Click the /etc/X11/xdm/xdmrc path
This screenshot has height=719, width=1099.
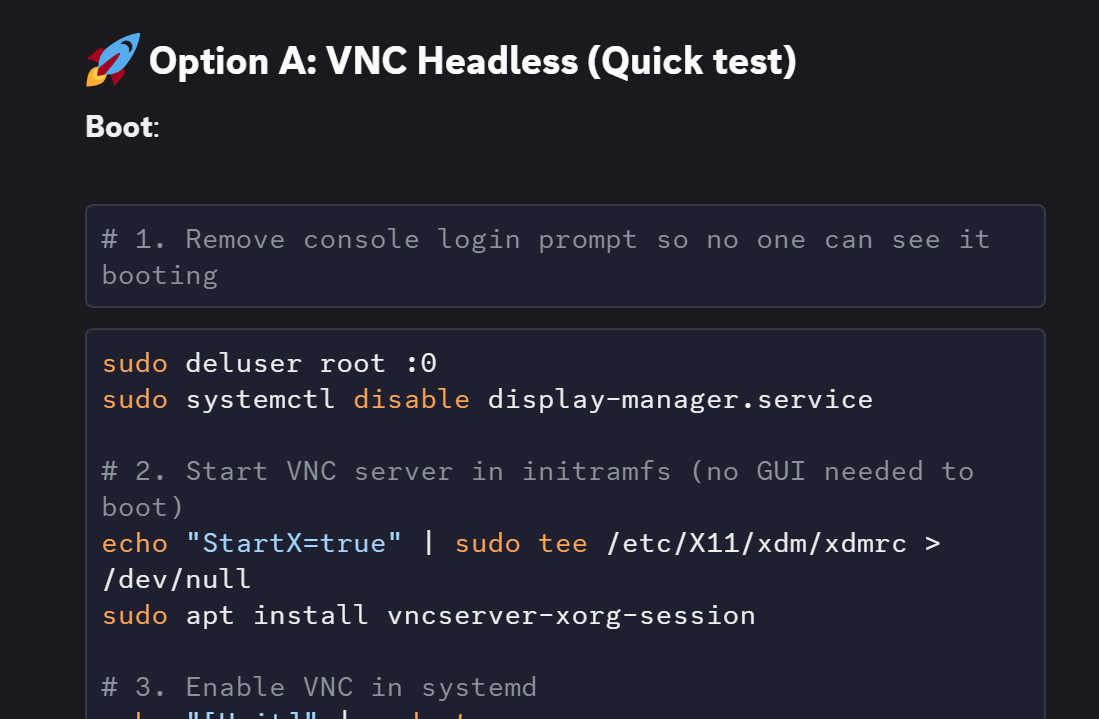(756, 544)
